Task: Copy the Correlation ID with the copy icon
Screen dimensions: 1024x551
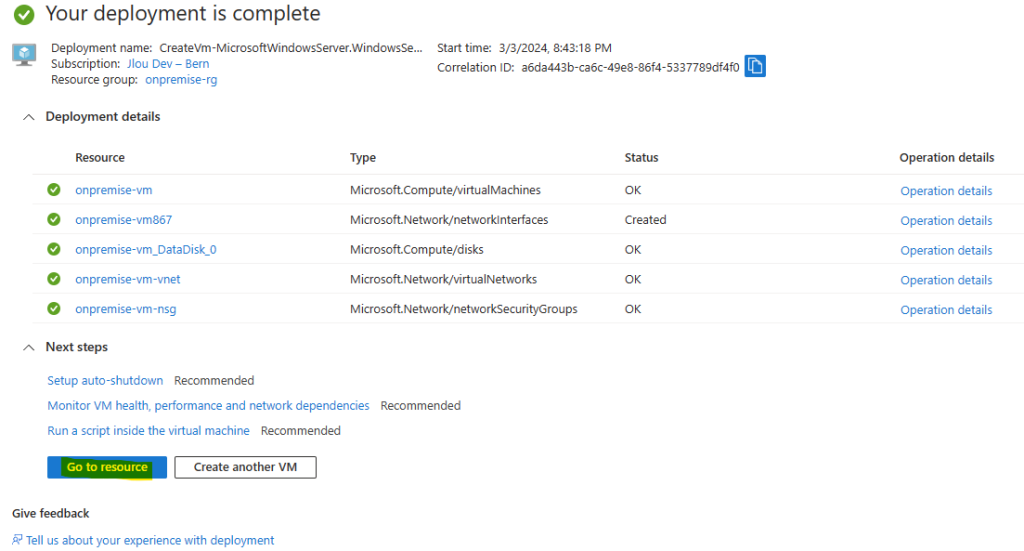Action: pos(755,66)
